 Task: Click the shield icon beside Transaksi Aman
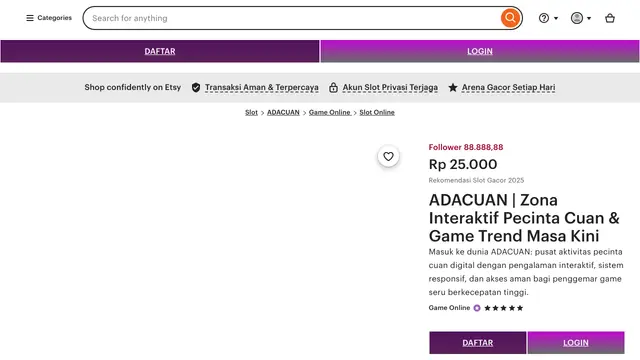(x=196, y=87)
